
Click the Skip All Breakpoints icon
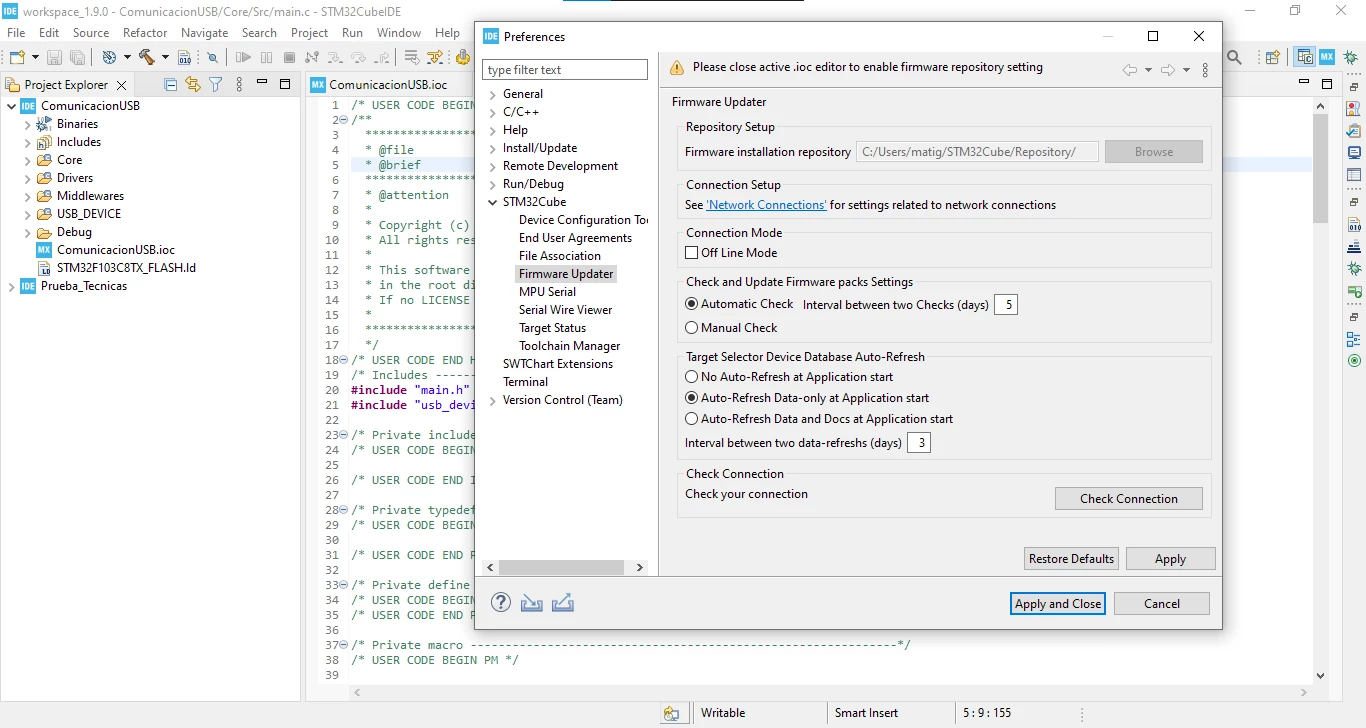tap(212, 58)
